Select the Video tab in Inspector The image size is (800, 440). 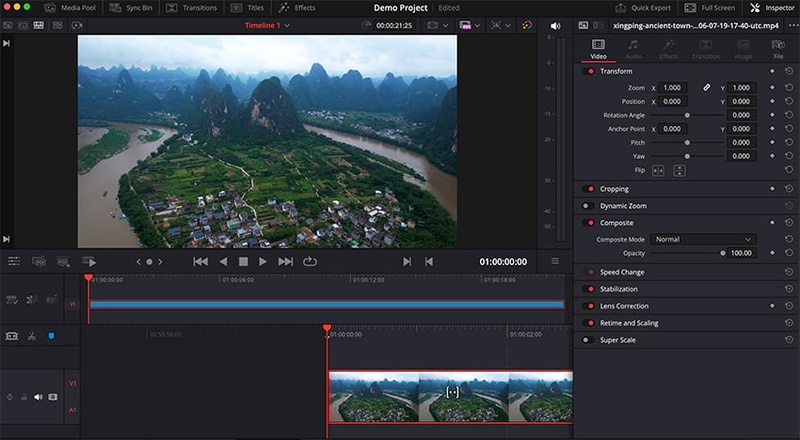[x=598, y=49]
